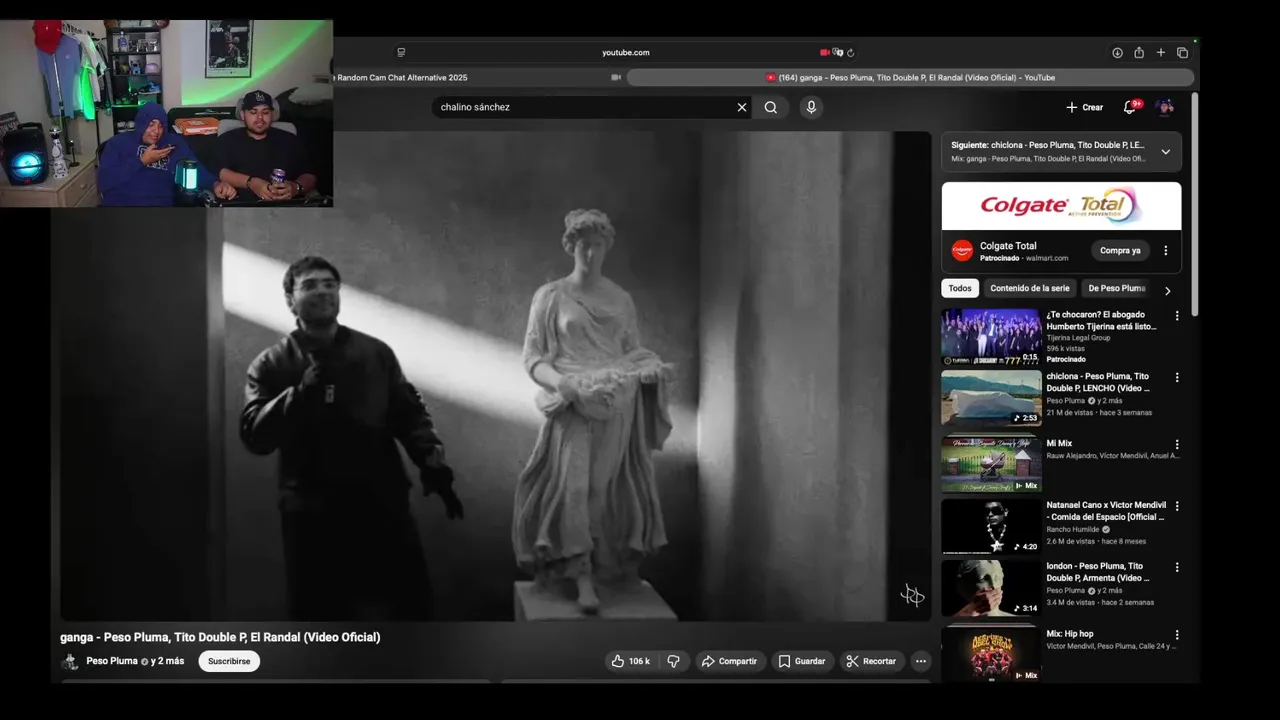Click the channel watermark in video corner
1280x720 pixels.
click(912, 596)
